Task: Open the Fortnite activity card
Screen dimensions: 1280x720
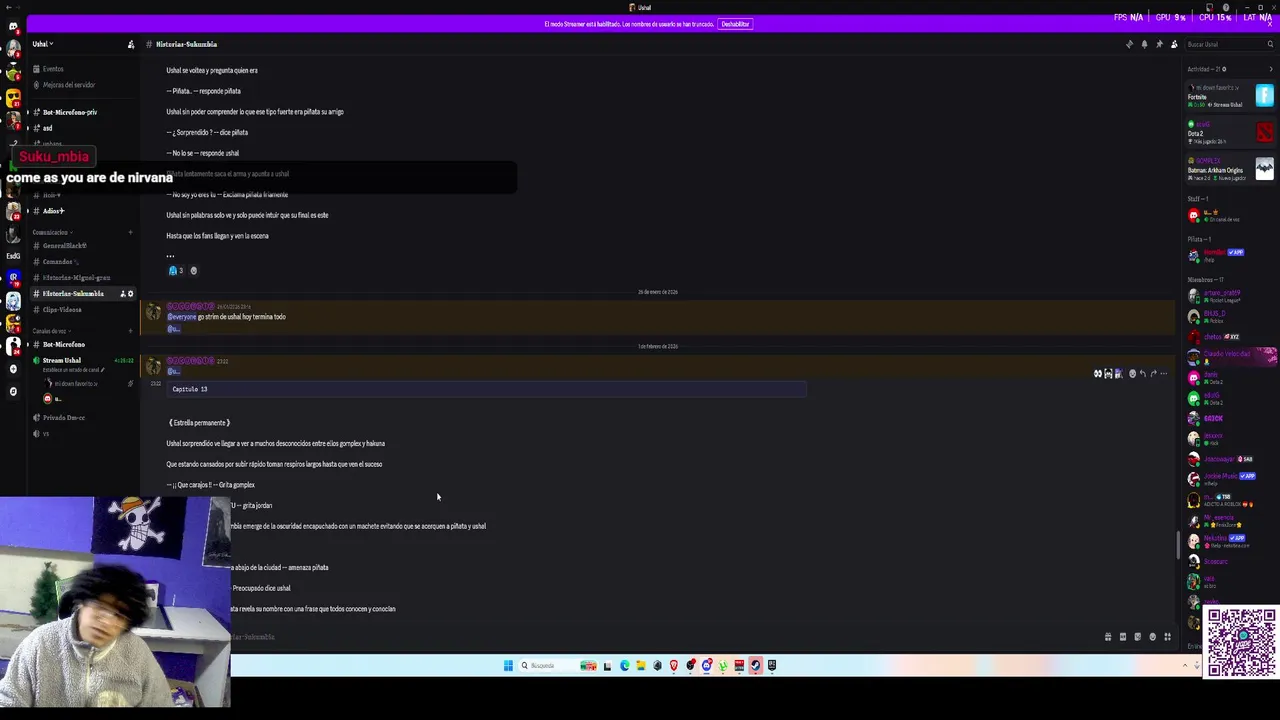Action: point(1230,96)
